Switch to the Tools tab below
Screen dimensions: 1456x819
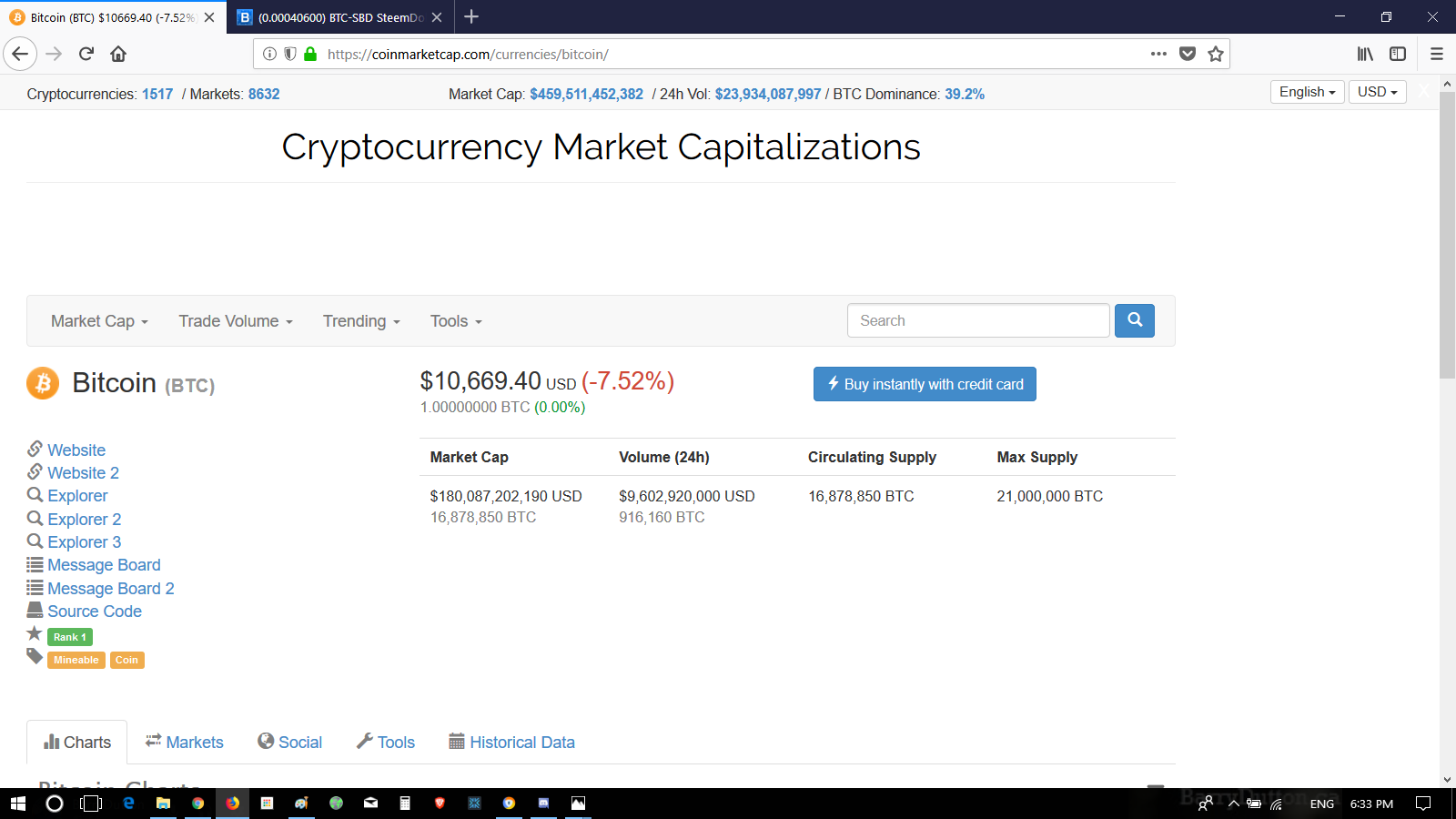click(386, 743)
